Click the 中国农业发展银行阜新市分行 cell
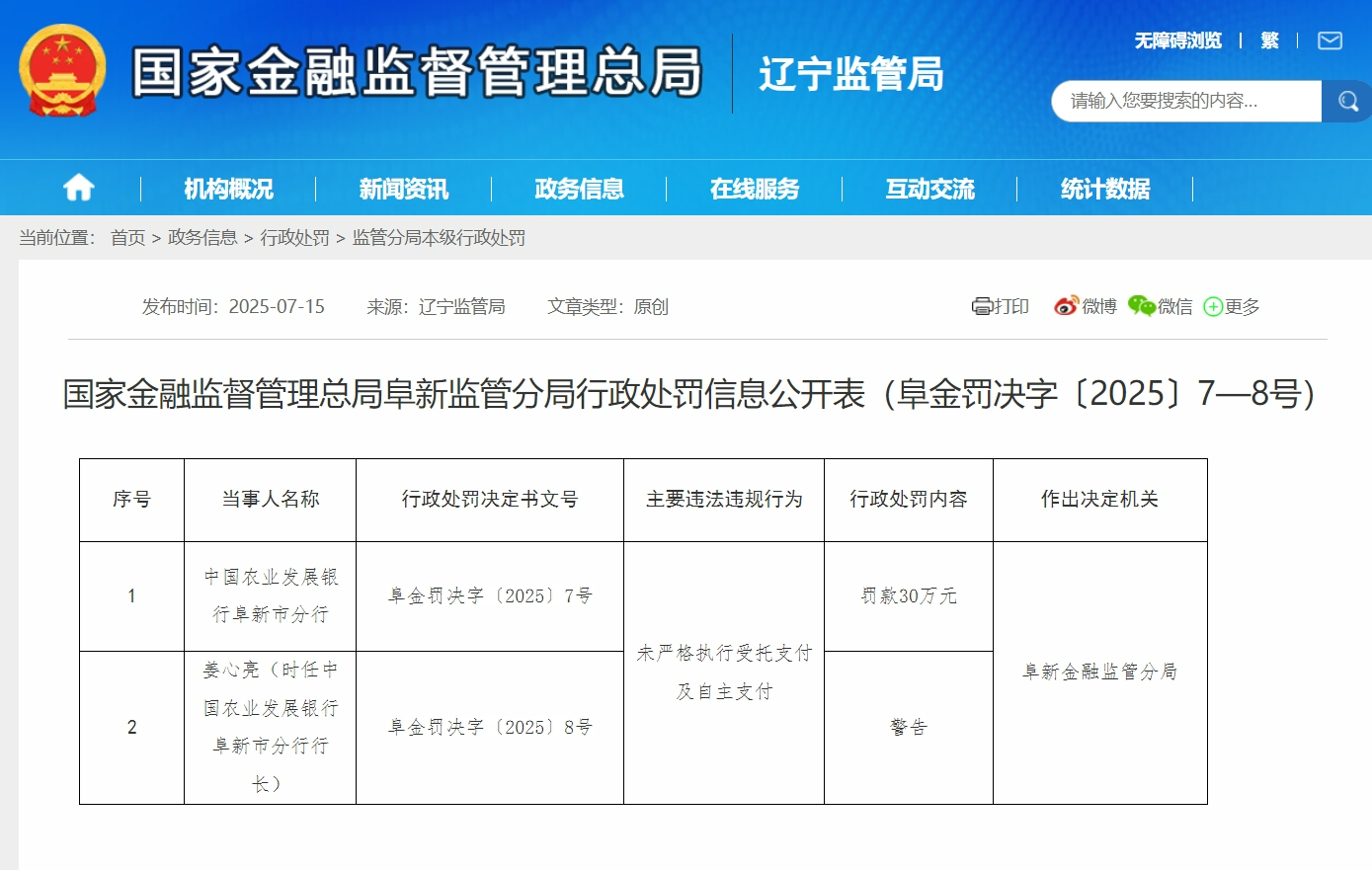1372x870 pixels. click(271, 596)
